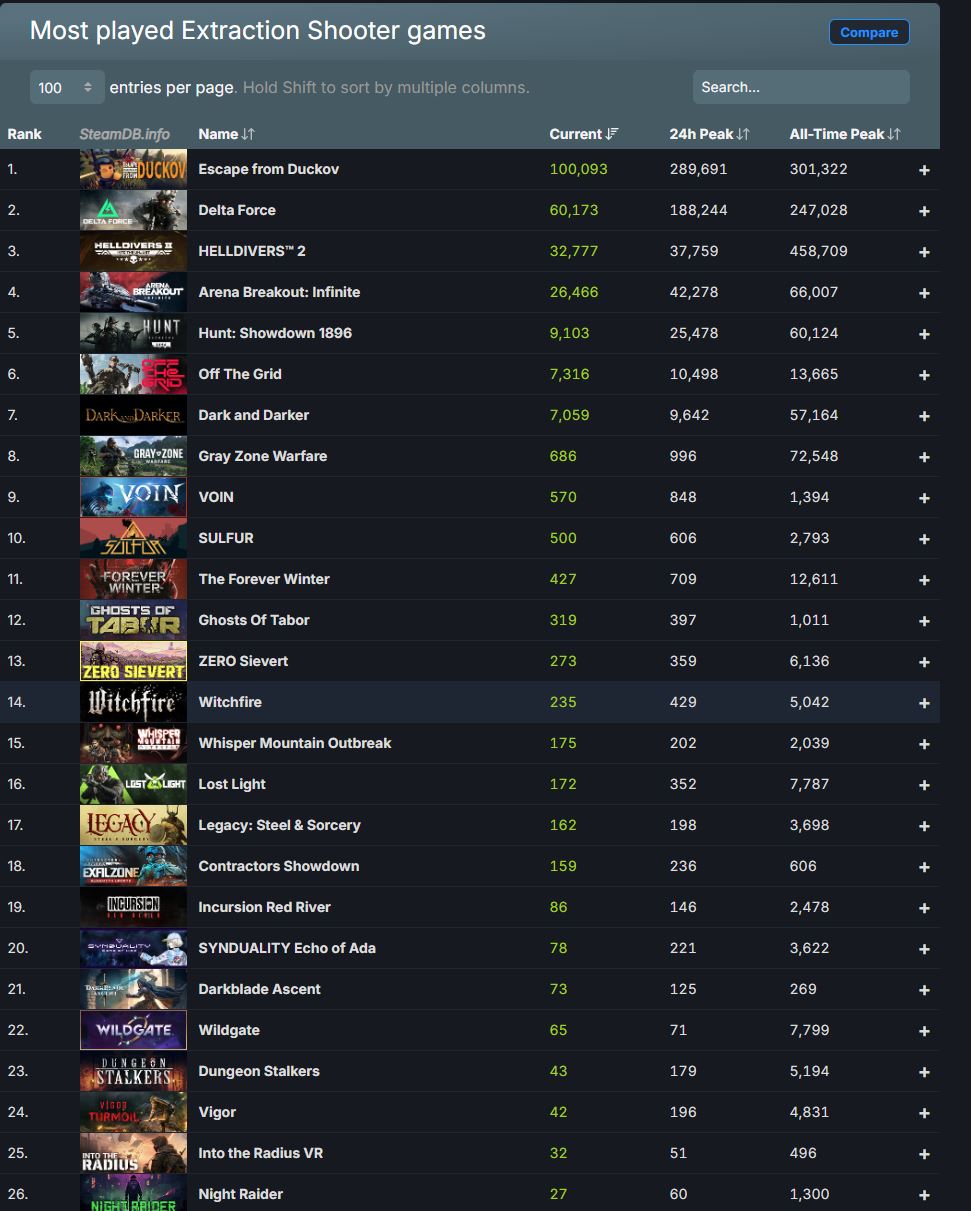Sort table by 24h Peak column
Screen dimensions: 971x1211
coord(710,134)
